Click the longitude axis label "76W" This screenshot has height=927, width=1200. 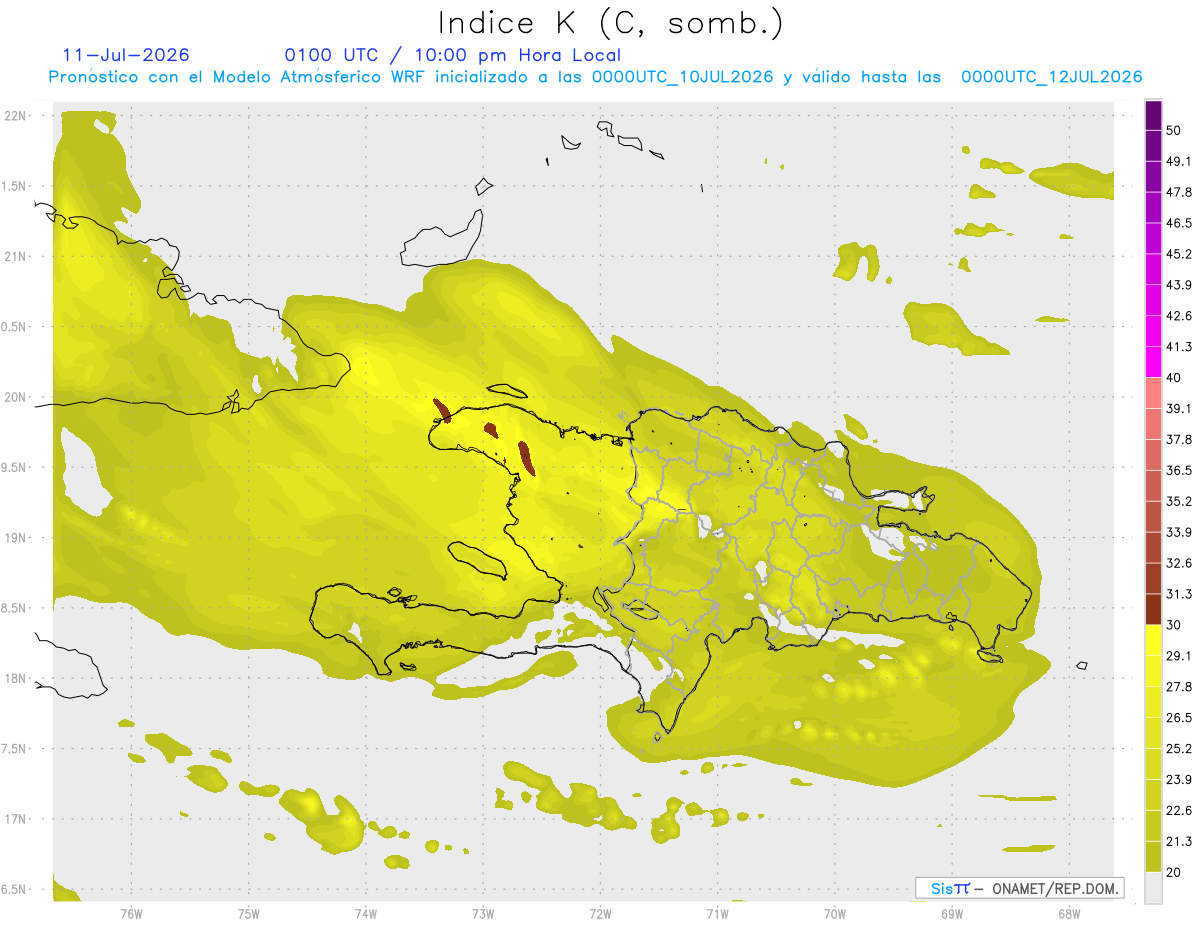click(131, 913)
